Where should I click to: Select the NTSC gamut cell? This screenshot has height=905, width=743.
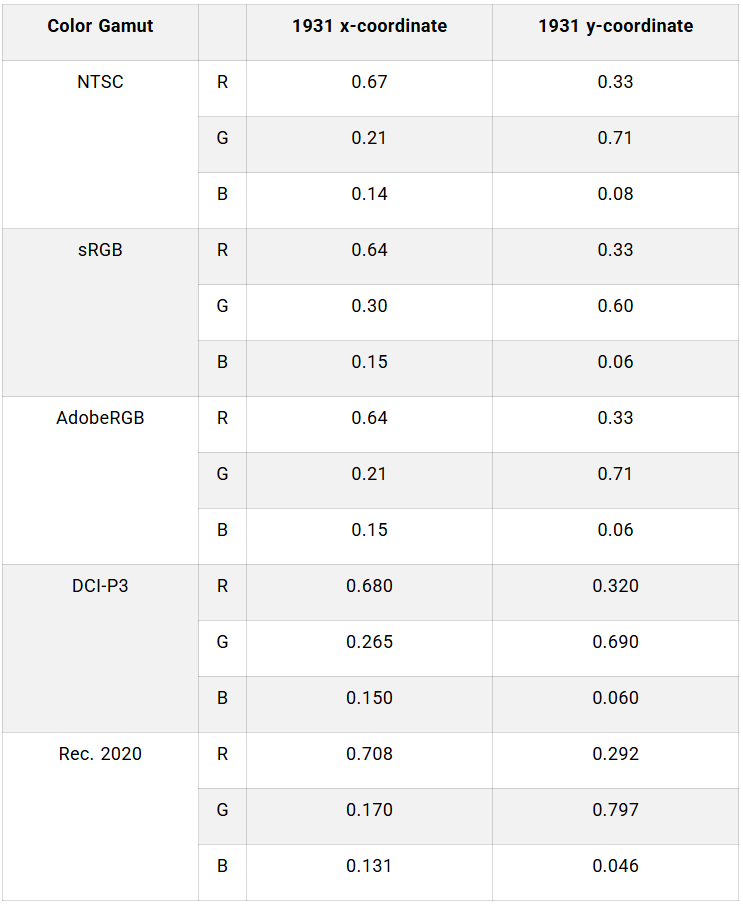click(100, 82)
